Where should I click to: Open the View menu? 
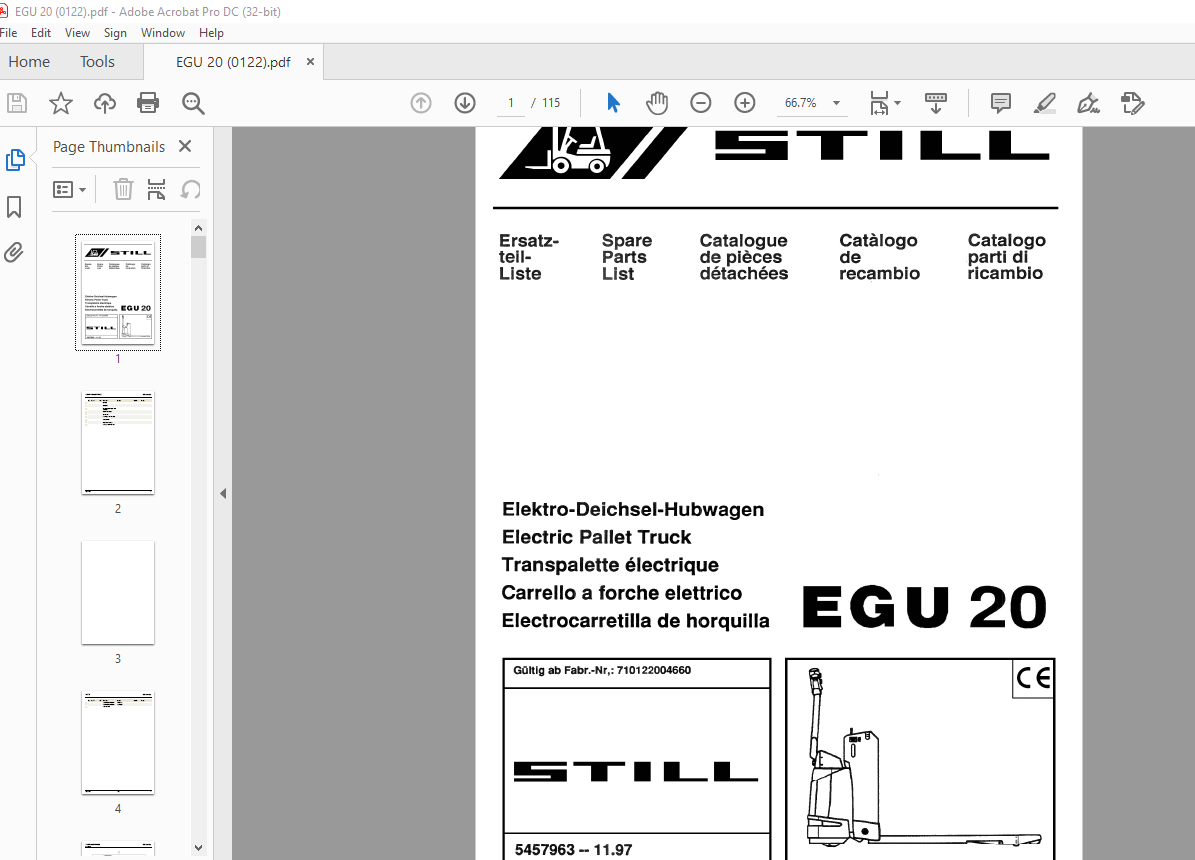pyautogui.click(x=77, y=33)
